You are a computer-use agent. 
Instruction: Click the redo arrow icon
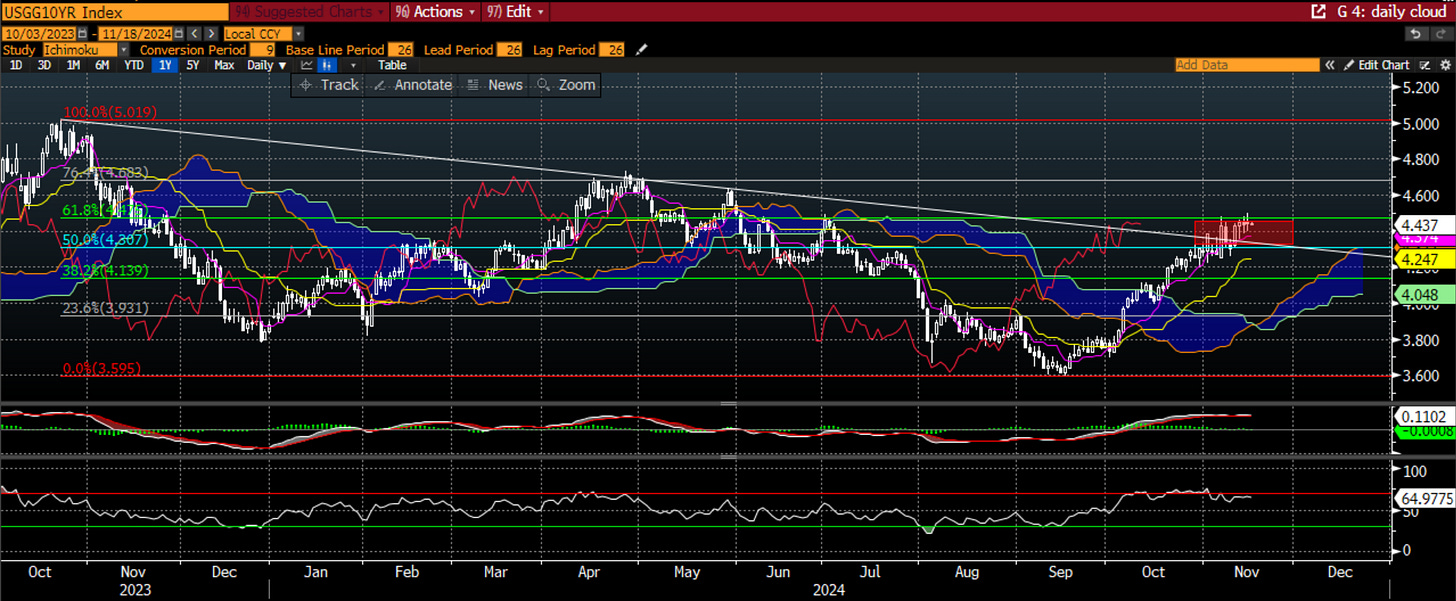[x=1440, y=34]
